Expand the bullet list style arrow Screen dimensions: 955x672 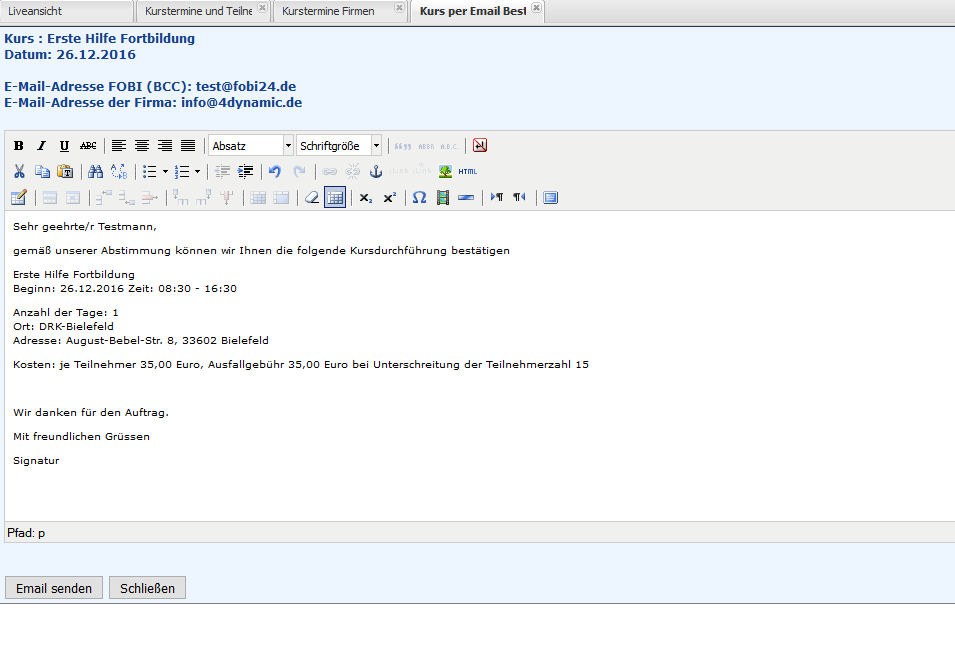(165, 172)
